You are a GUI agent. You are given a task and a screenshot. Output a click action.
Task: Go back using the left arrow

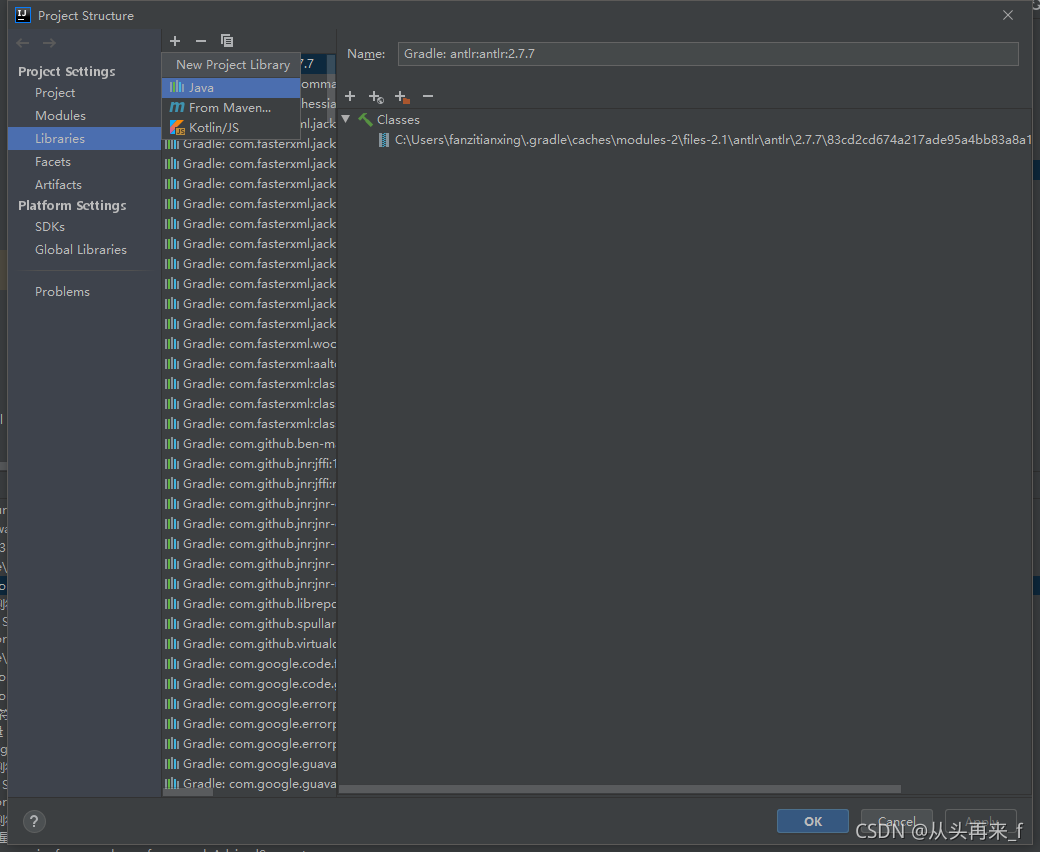tap(23, 43)
